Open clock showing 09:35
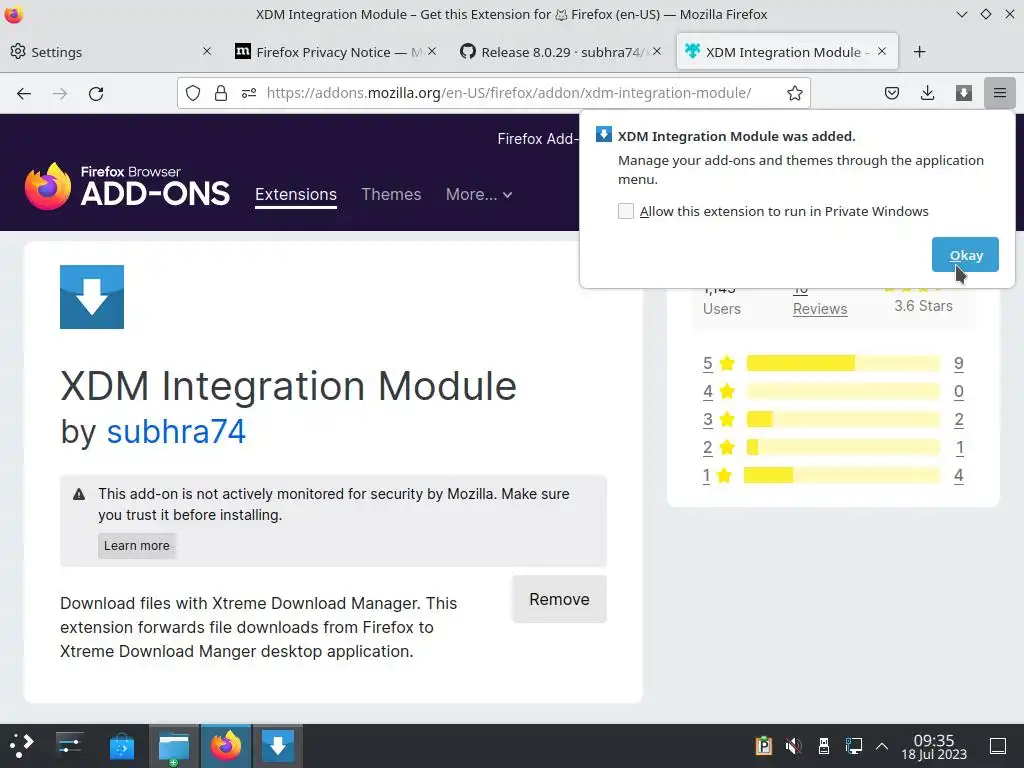The height and width of the screenshot is (768, 1024). point(934,746)
